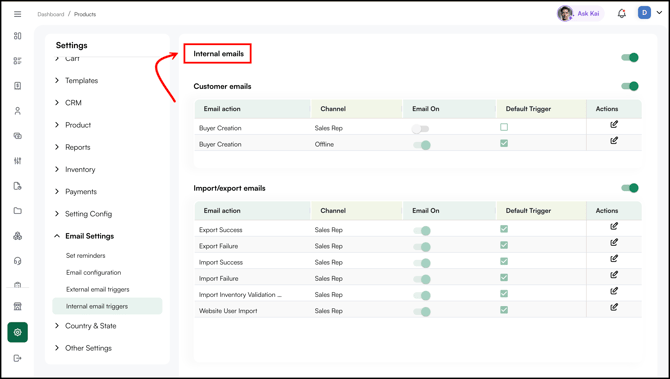This screenshot has height=379, width=670.
Task: Click the document file icon in sidebar
Action: point(18,186)
